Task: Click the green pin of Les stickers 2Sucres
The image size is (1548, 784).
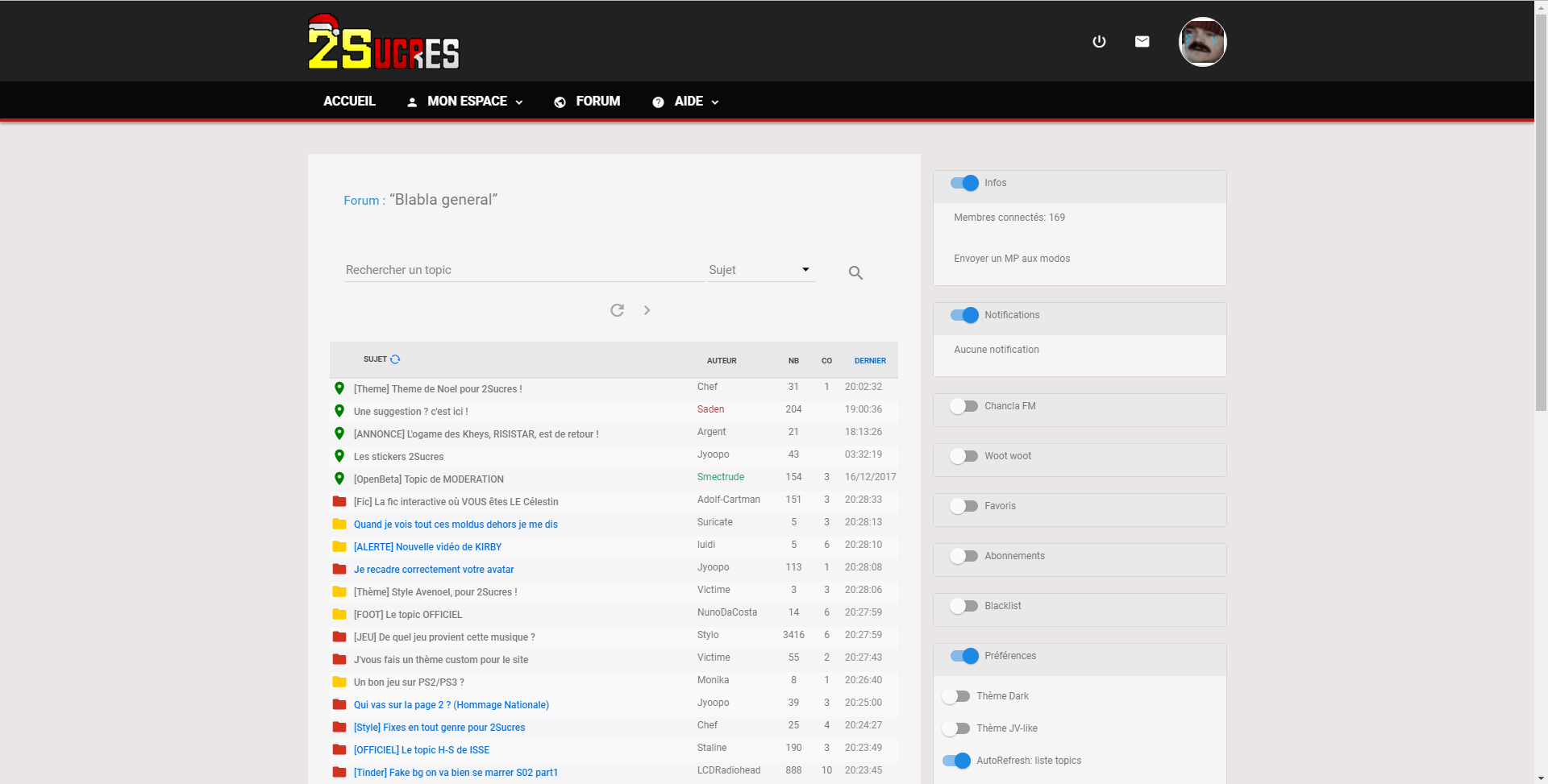Action: click(339, 456)
